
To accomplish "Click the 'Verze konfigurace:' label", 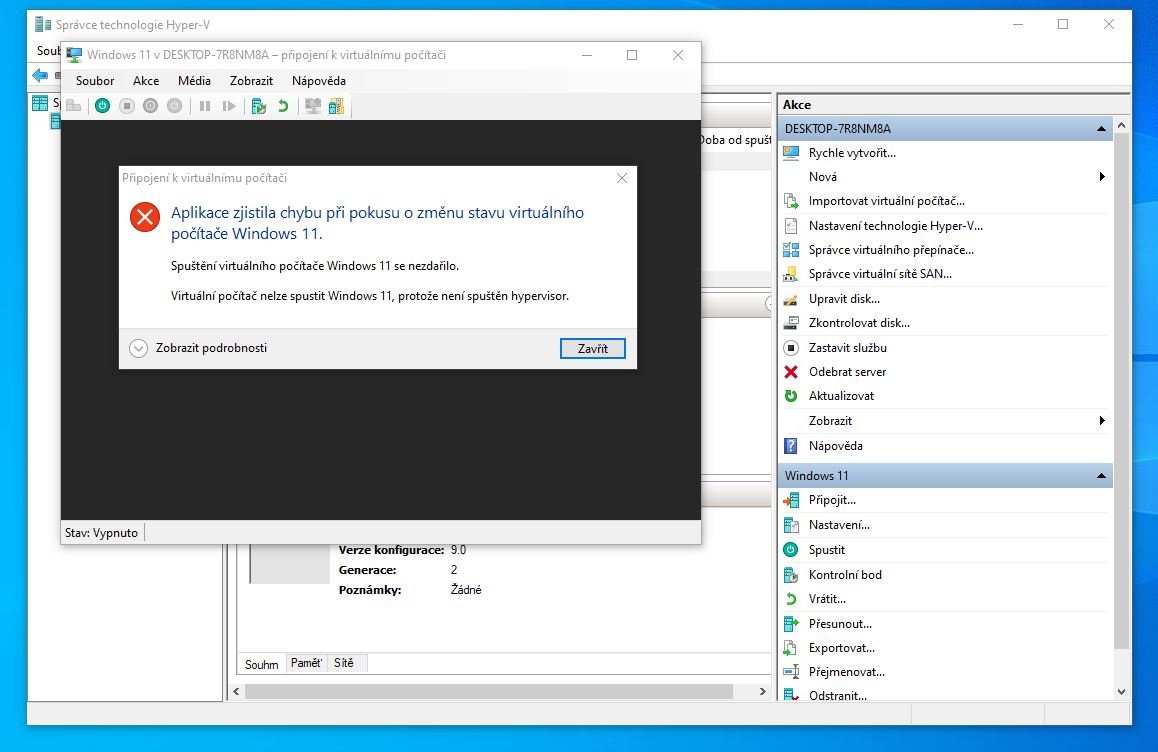I will [x=391, y=550].
